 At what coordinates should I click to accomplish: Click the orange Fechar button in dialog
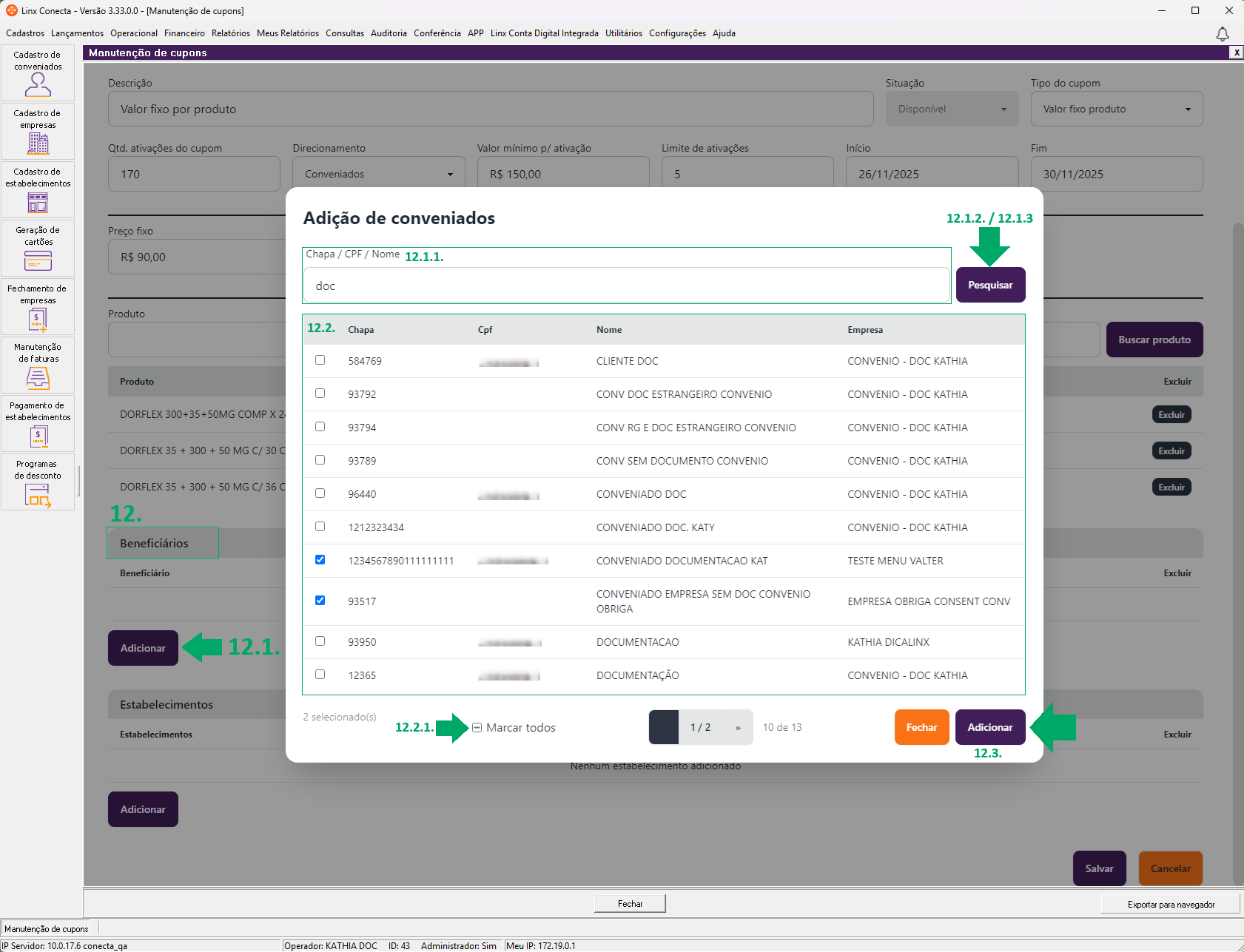[921, 727]
